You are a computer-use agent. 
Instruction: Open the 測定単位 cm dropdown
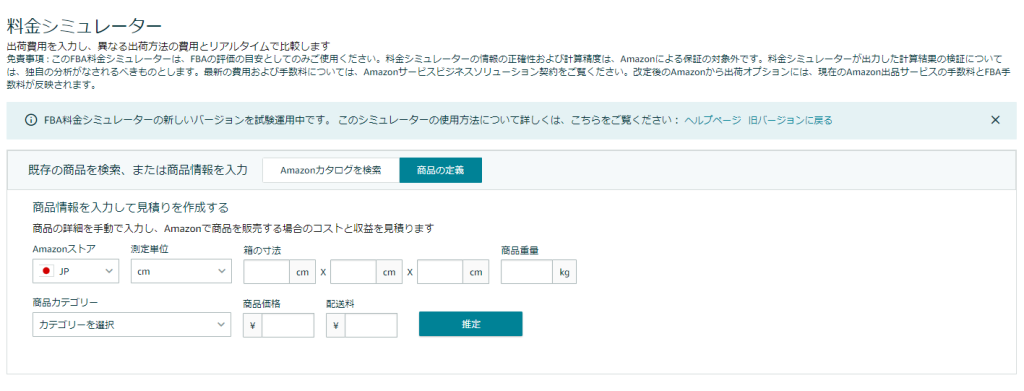[181, 272]
